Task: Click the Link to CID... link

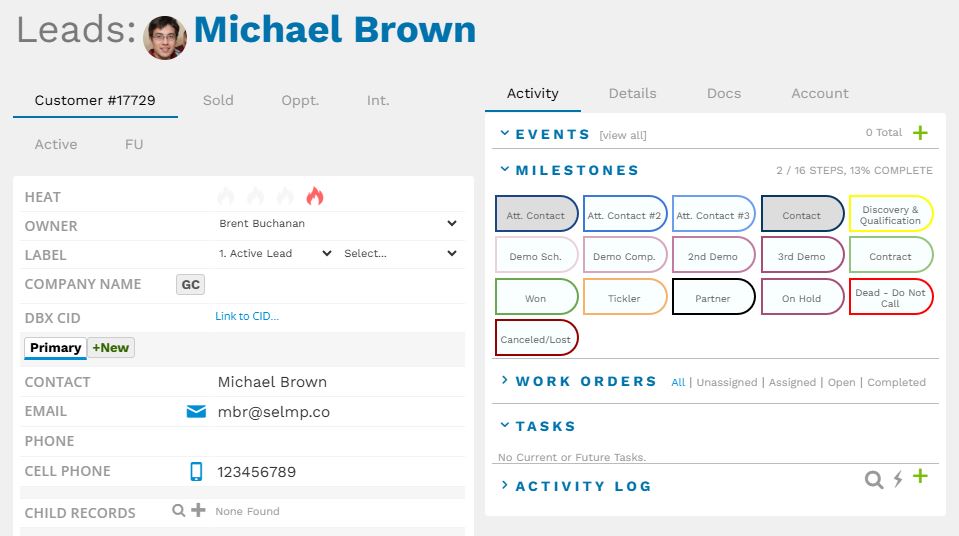Action: click(x=247, y=317)
